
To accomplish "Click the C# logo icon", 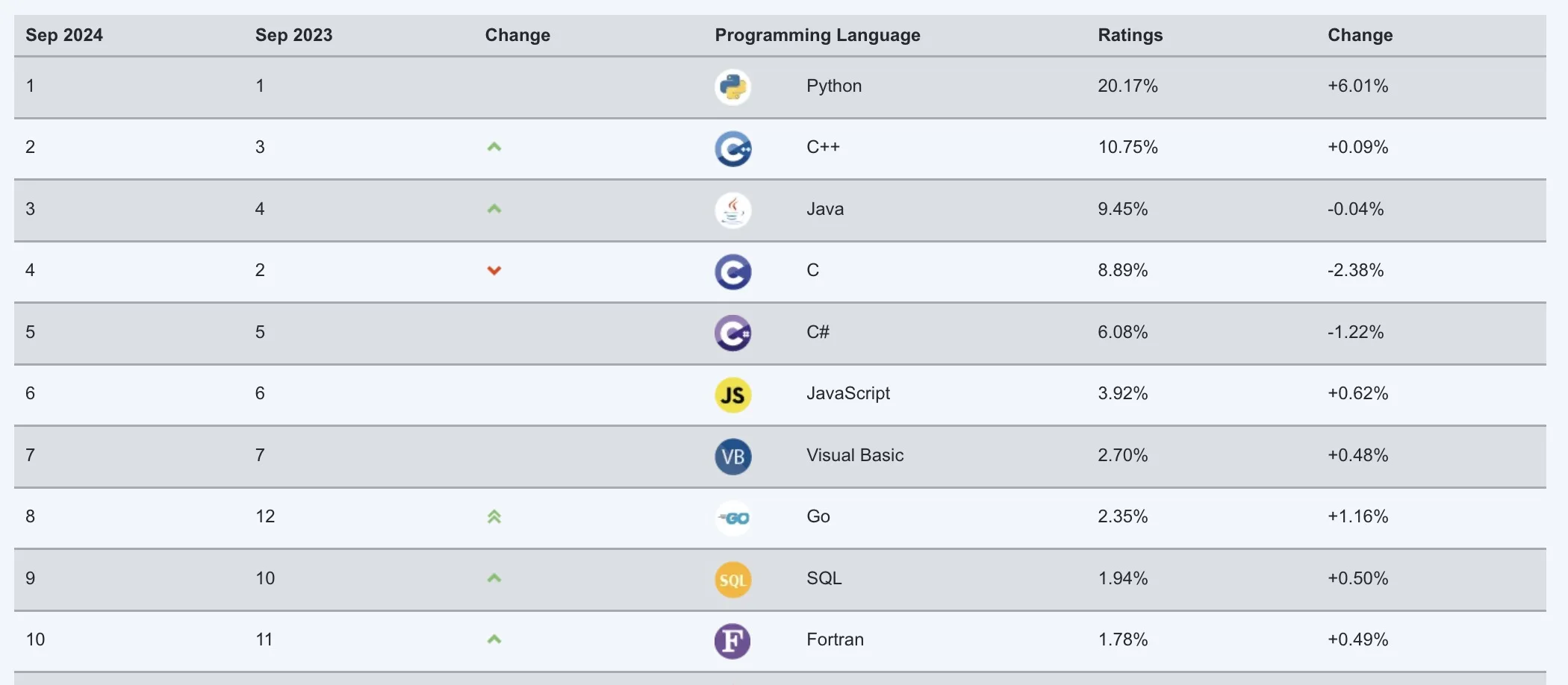I will click(x=732, y=334).
